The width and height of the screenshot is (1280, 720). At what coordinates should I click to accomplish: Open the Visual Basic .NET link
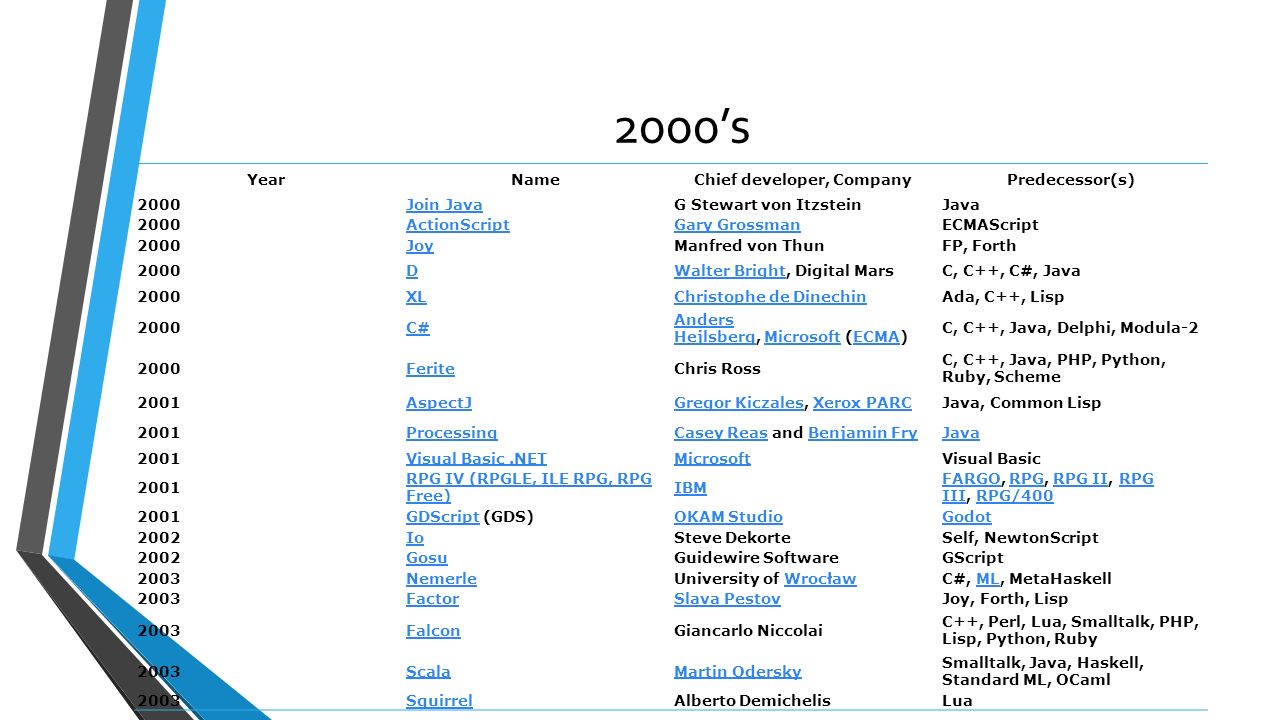476,459
